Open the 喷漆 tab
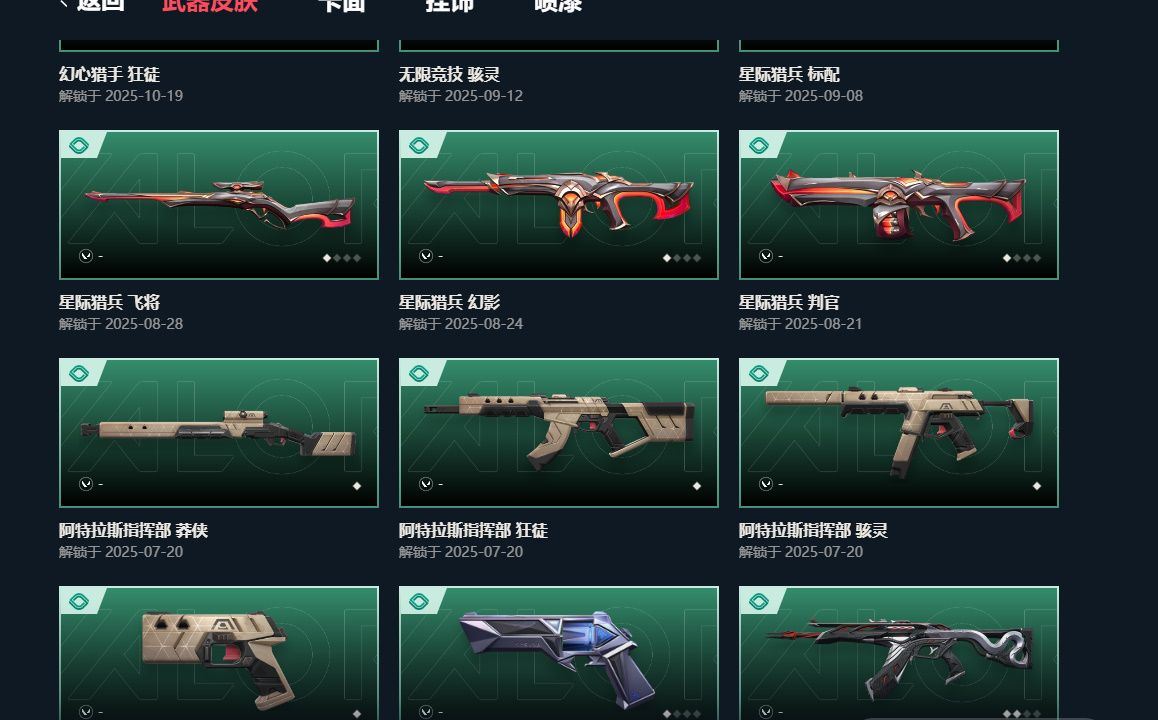 click(558, 5)
